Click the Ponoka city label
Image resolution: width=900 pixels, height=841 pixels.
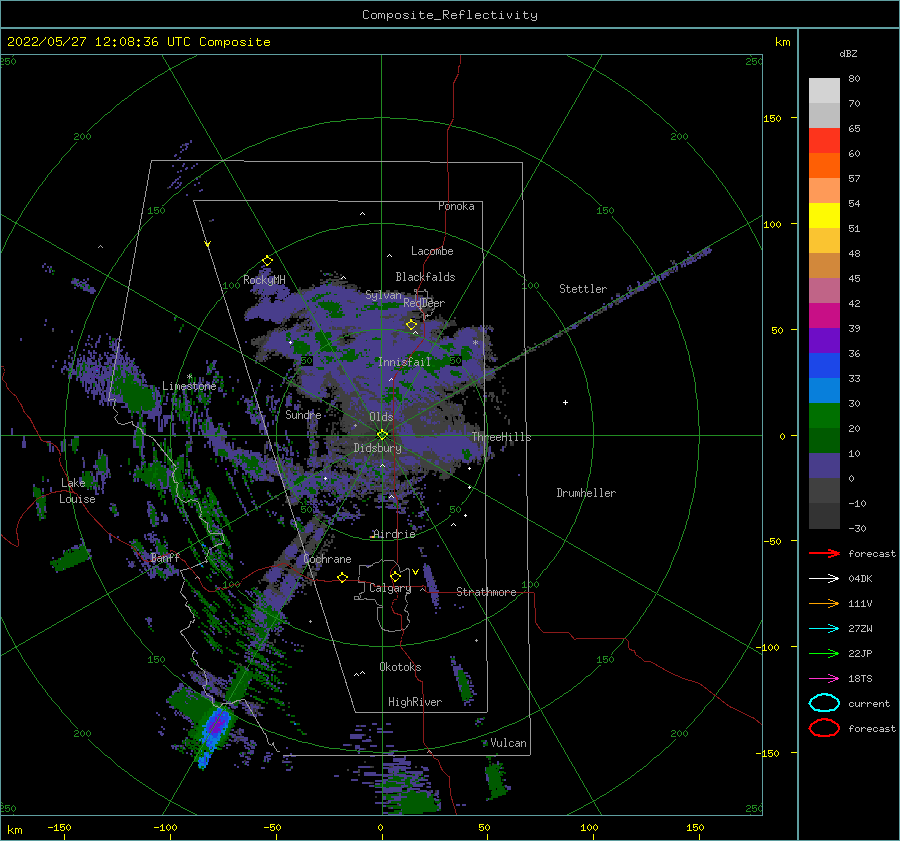[456, 206]
